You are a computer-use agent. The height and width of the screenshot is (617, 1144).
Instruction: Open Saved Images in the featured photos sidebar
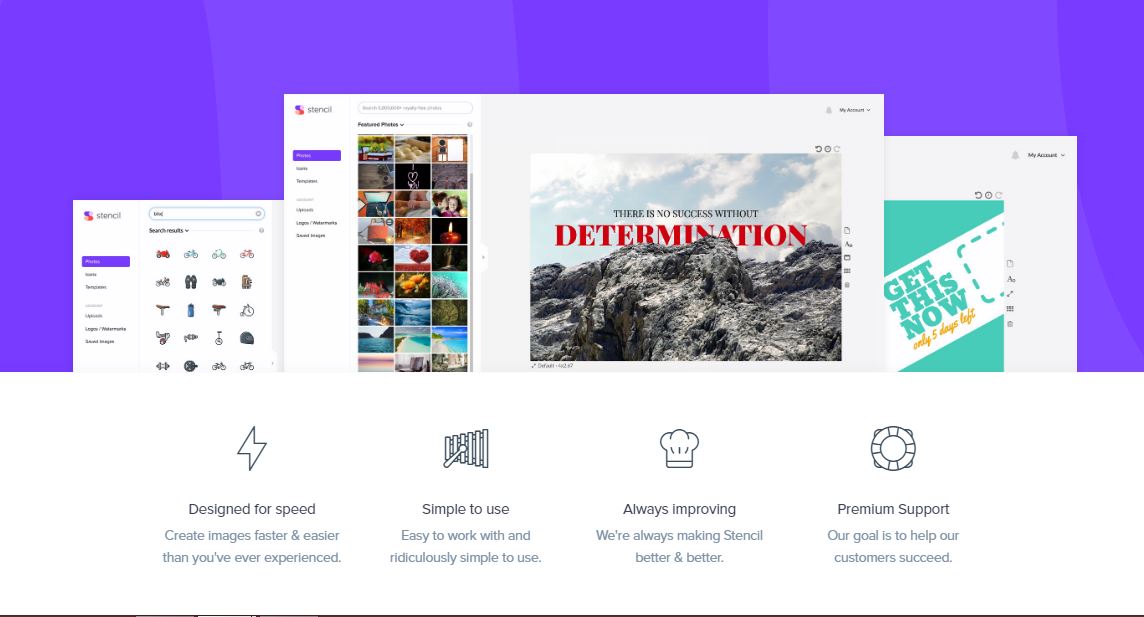tap(310, 236)
